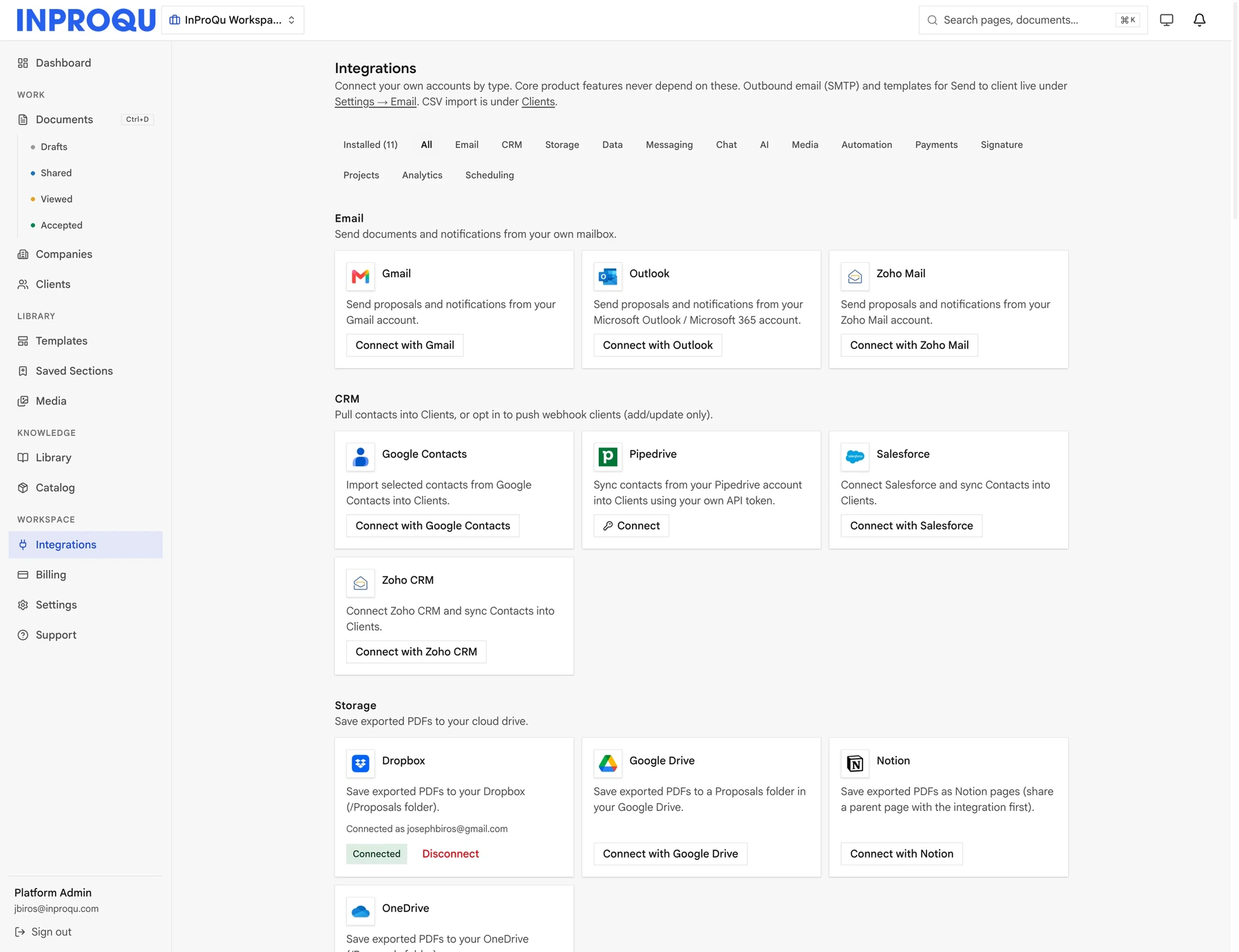Click the Billing card icon
Image resolution: width=1239 pixels, height=952 pixels.
tap(23, 575)
